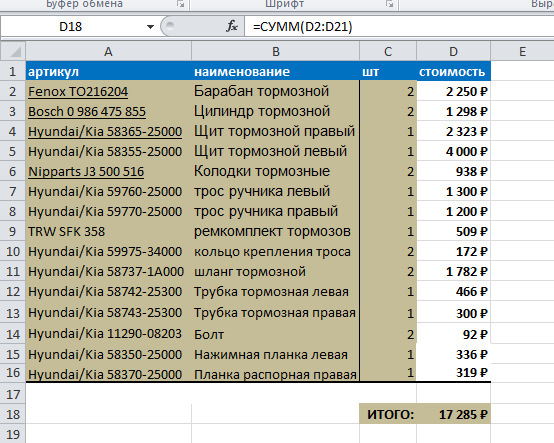Select row 17 header
Viewport: 554px width, 443px height.
point(13,394)
